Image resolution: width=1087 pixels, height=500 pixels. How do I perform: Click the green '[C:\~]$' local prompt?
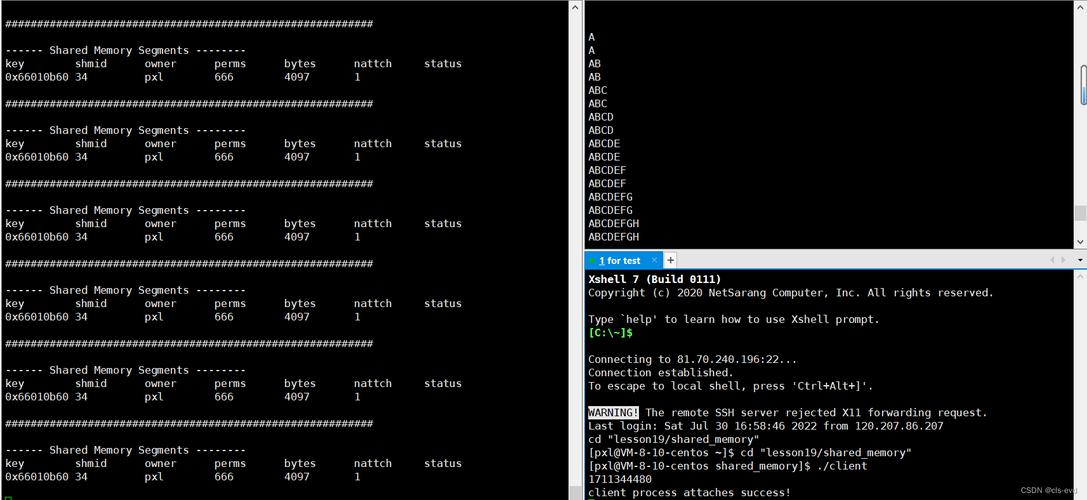coord(610,333)
